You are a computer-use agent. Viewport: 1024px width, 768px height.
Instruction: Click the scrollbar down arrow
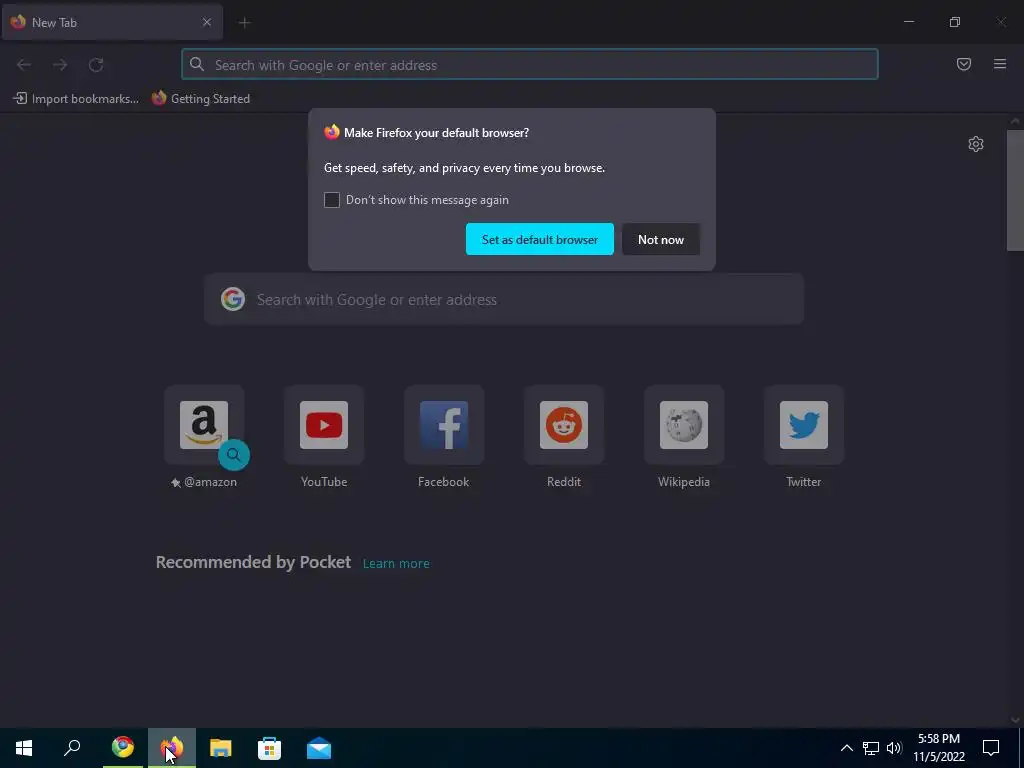[1015, 720]
